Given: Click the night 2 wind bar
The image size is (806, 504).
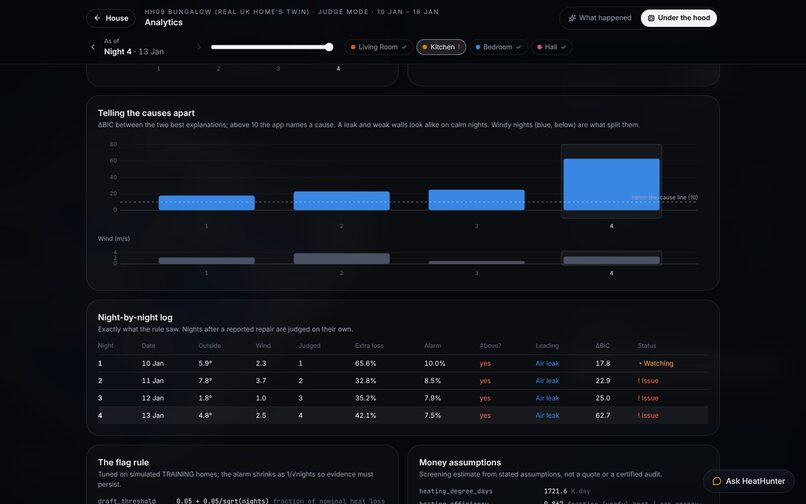Looking at the screenshot, I should [x=341, y=259].
